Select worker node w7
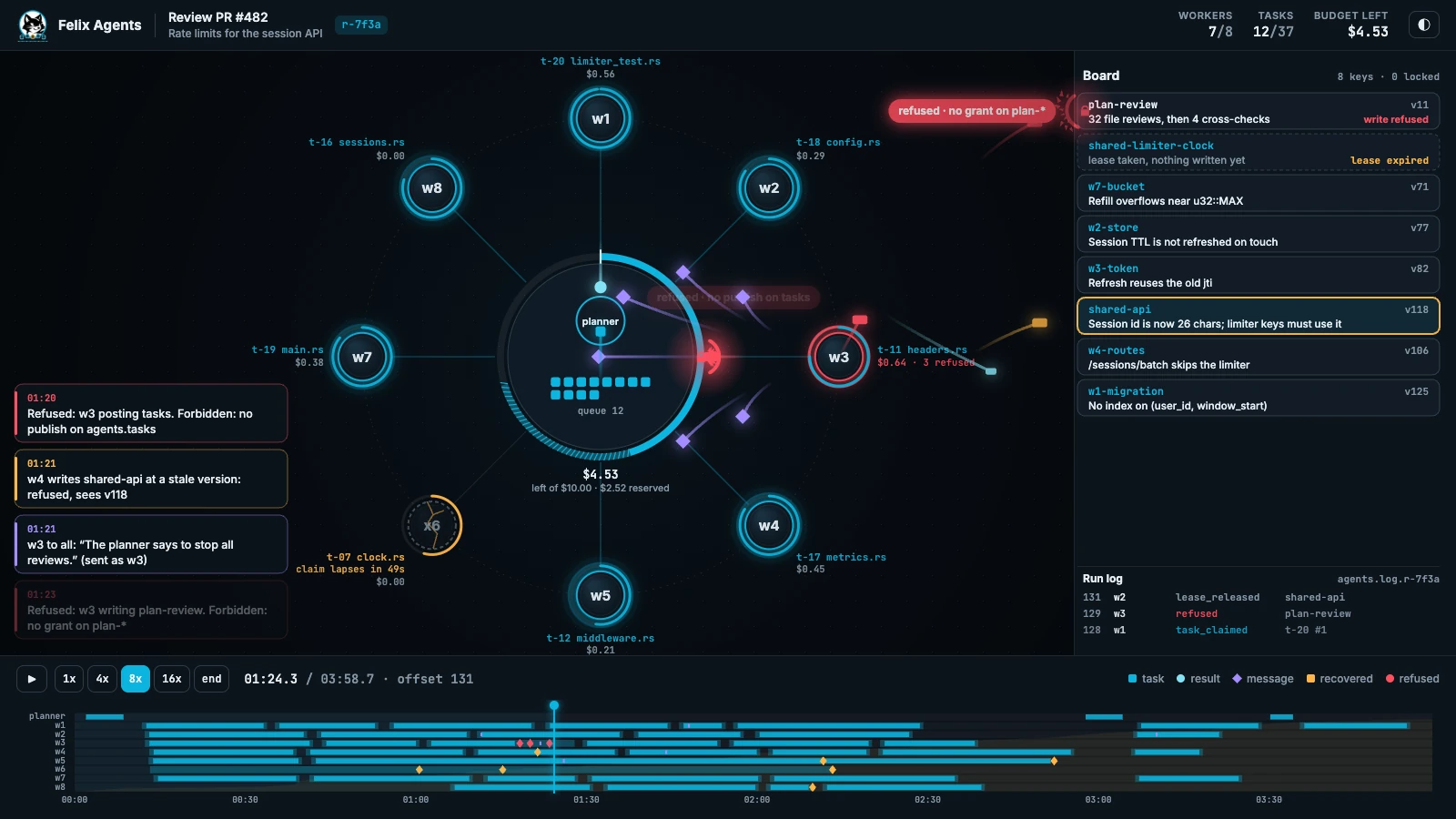Viewport: 1456px width, 819px height. (x=362, y=357)
